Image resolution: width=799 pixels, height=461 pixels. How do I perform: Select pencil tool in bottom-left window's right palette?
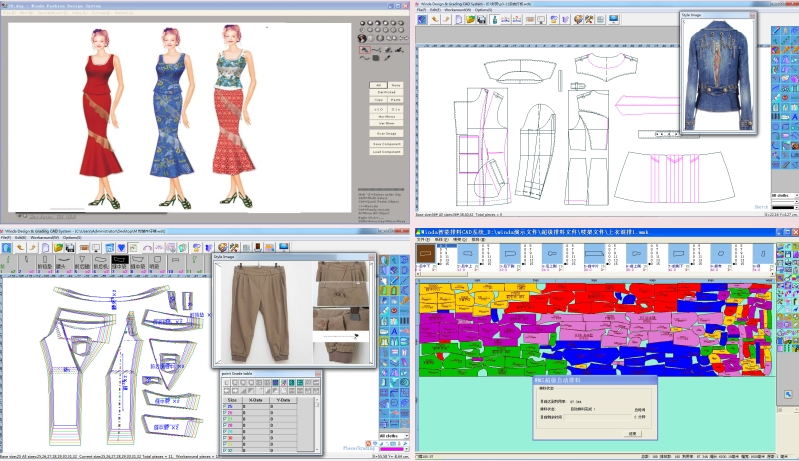click(394, 280)
